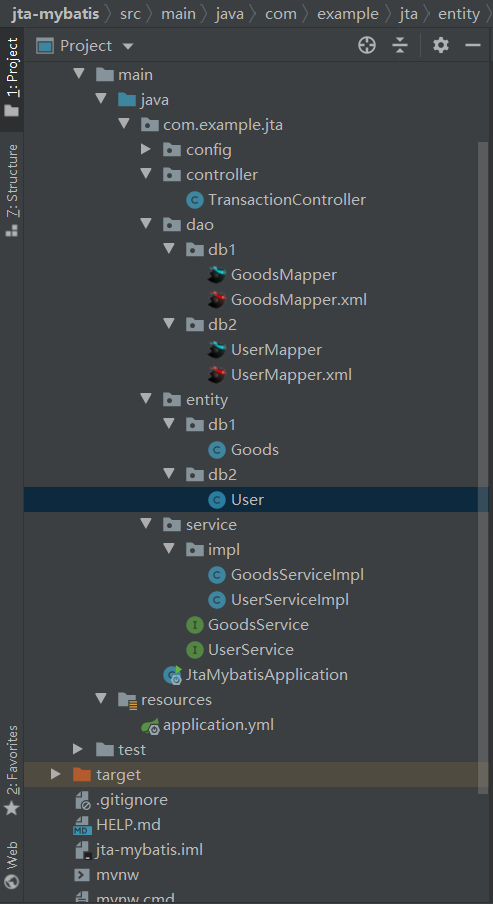Collapse the com.example.jta package
This screenshot has height=904, width=493.
pyautogui.click(x=125, y=124)
